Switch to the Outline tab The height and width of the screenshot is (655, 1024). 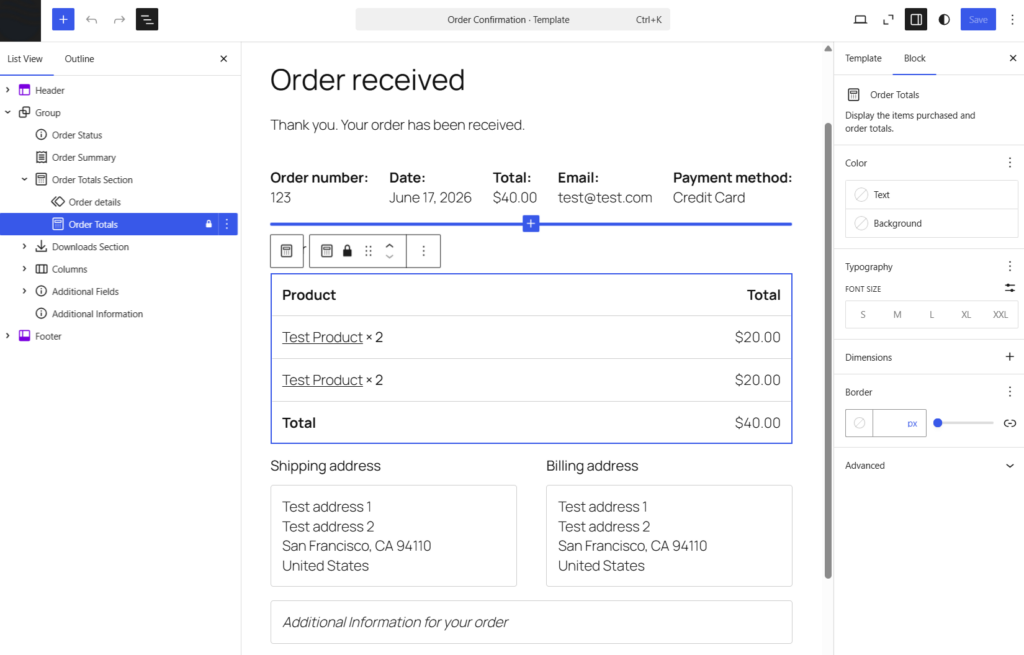point(79,59)
